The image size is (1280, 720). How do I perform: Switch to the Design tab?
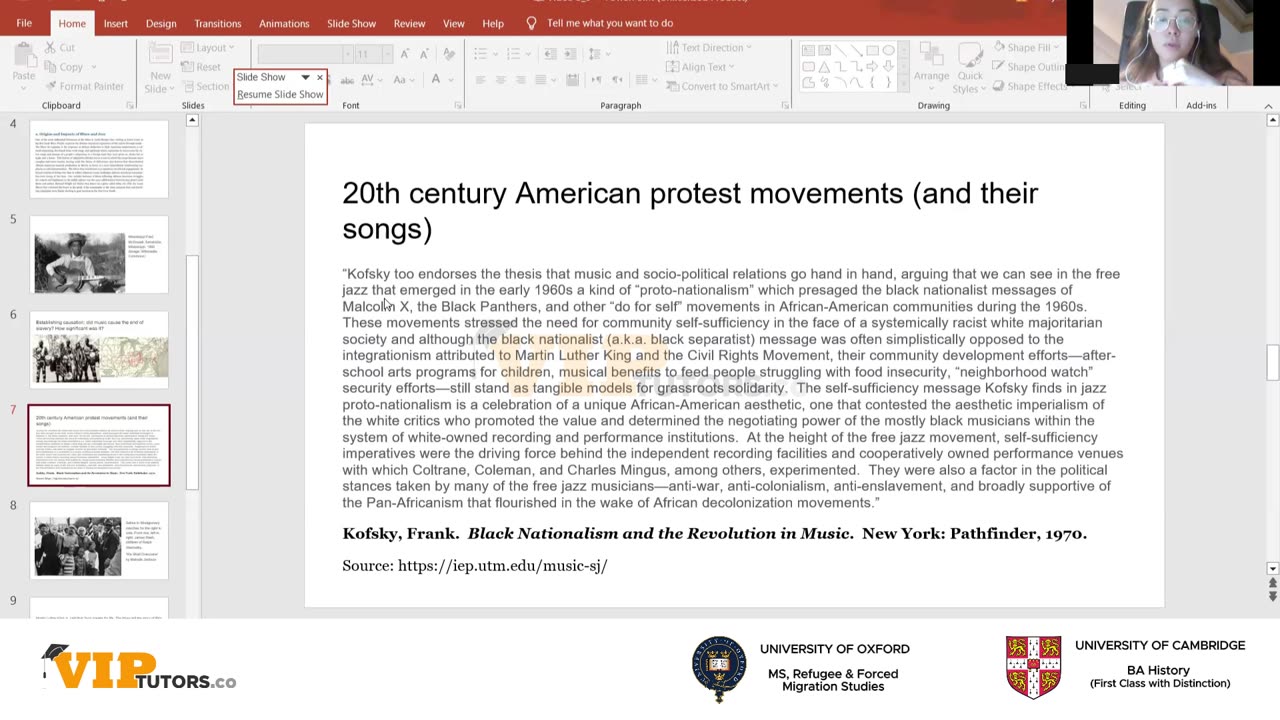(161, 23)
